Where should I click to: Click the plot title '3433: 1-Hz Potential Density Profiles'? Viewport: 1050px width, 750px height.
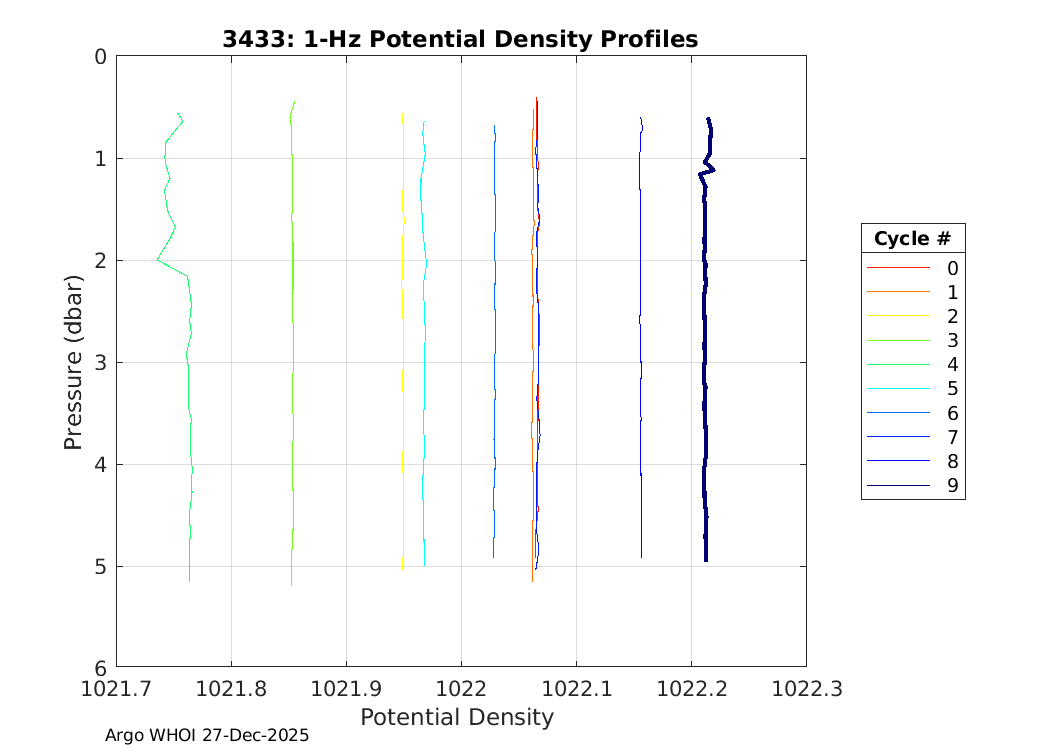460,39
